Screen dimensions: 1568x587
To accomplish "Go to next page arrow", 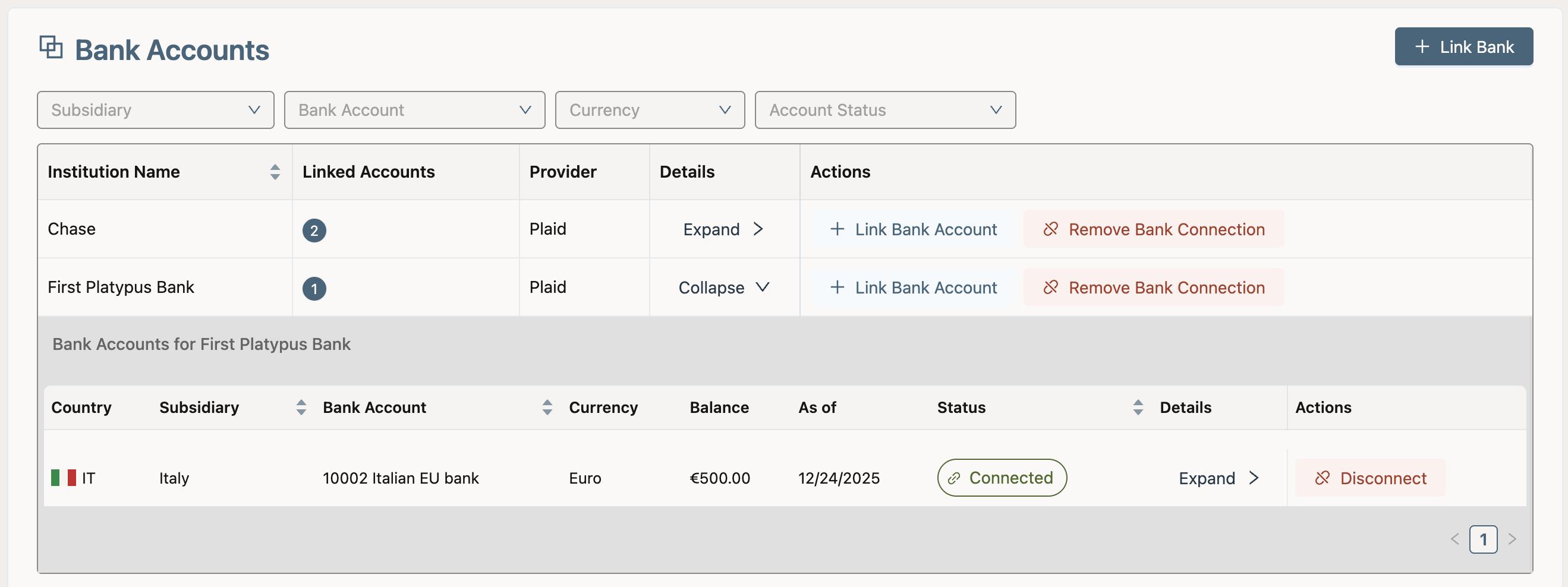I will 1512,539.
